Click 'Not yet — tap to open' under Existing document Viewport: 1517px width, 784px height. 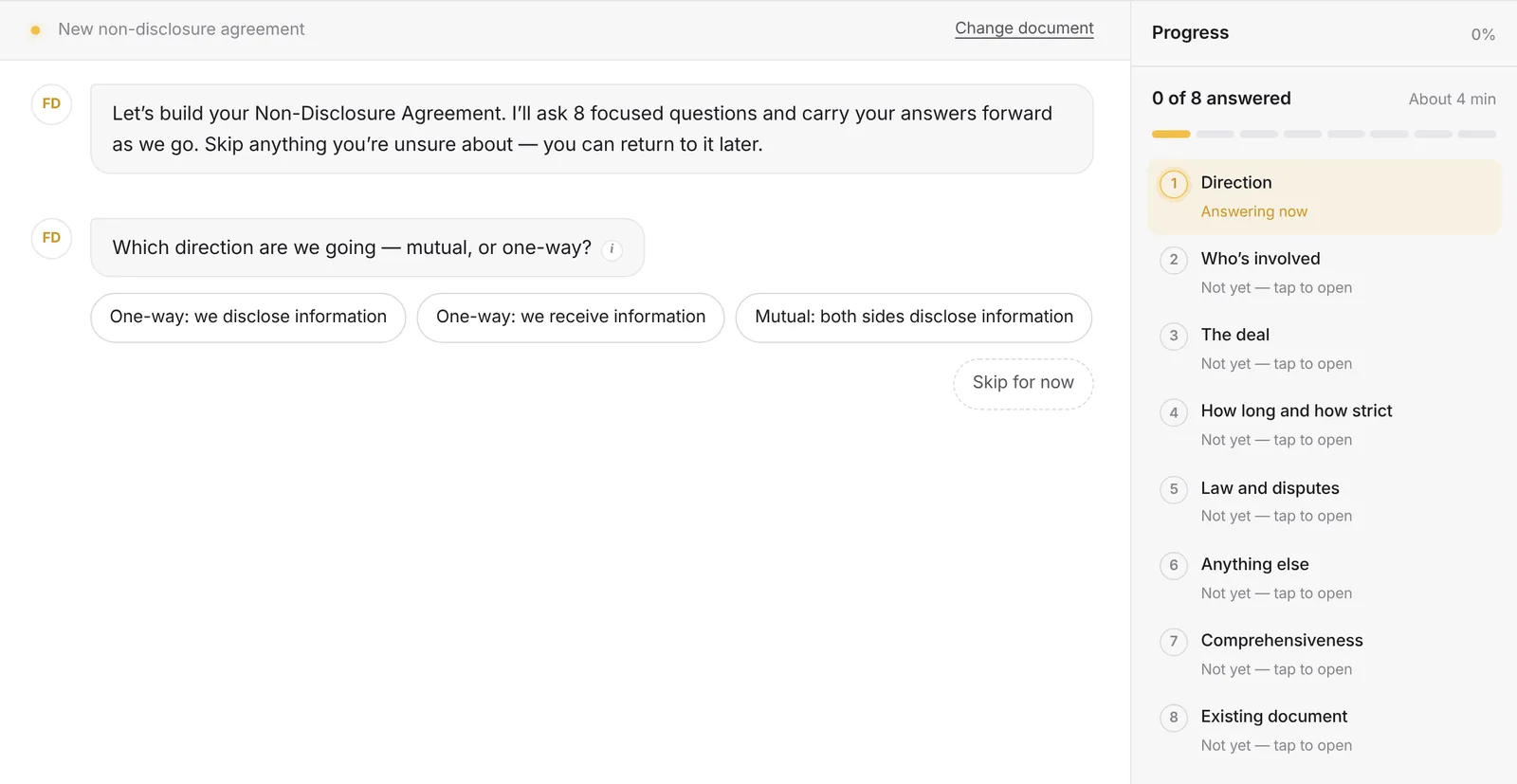point(1276,746)
